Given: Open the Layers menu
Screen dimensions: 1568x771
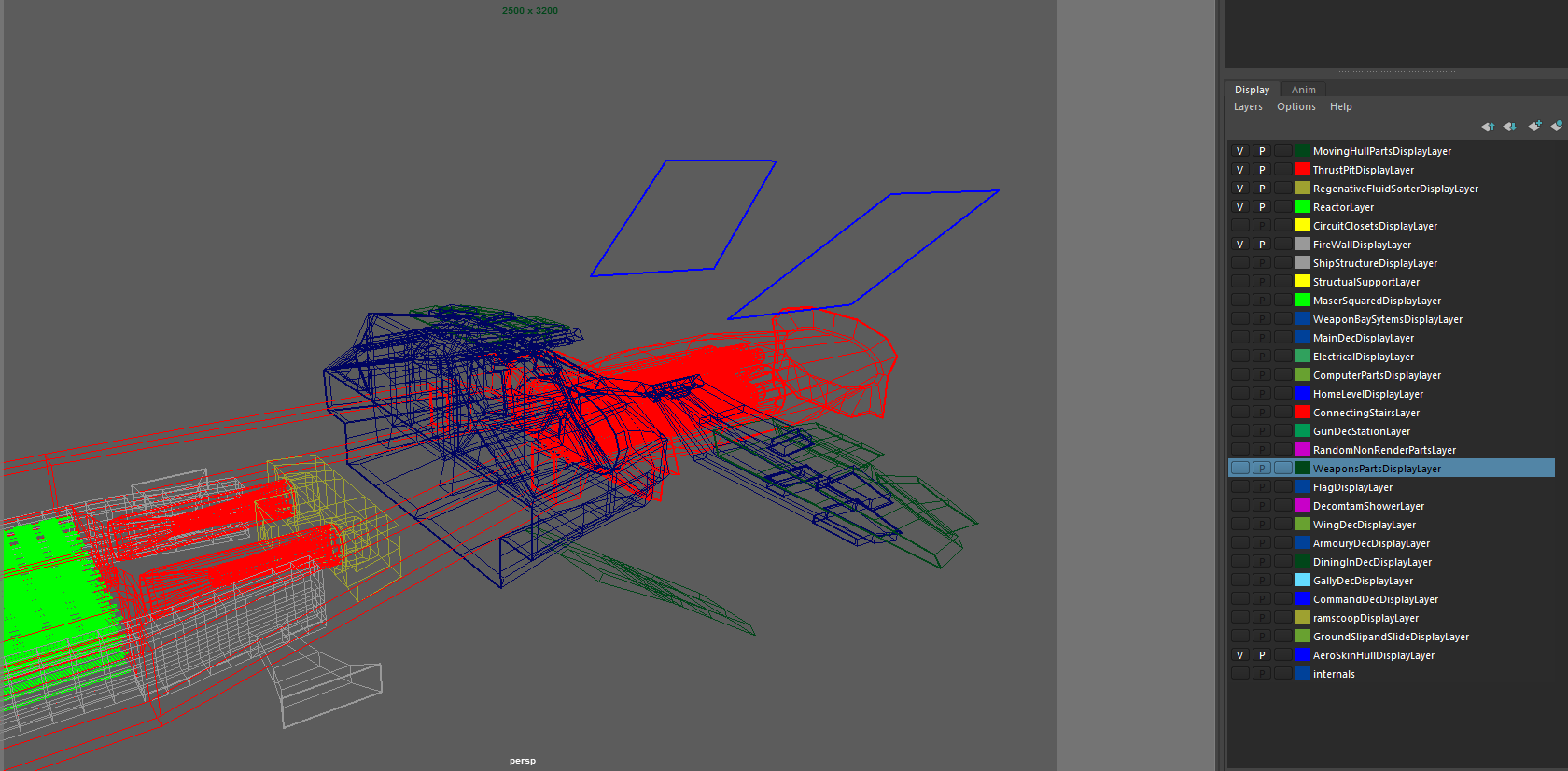Looking at the screenshot, I should (1248, 107).
